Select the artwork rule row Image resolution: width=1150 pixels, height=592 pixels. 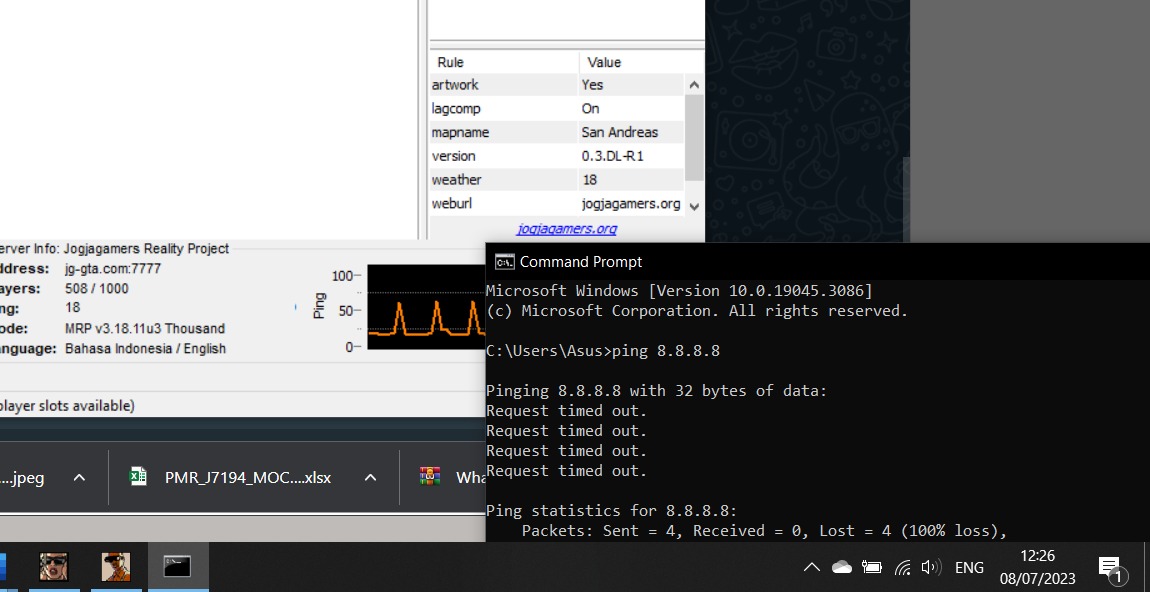(x=557, y=85)
